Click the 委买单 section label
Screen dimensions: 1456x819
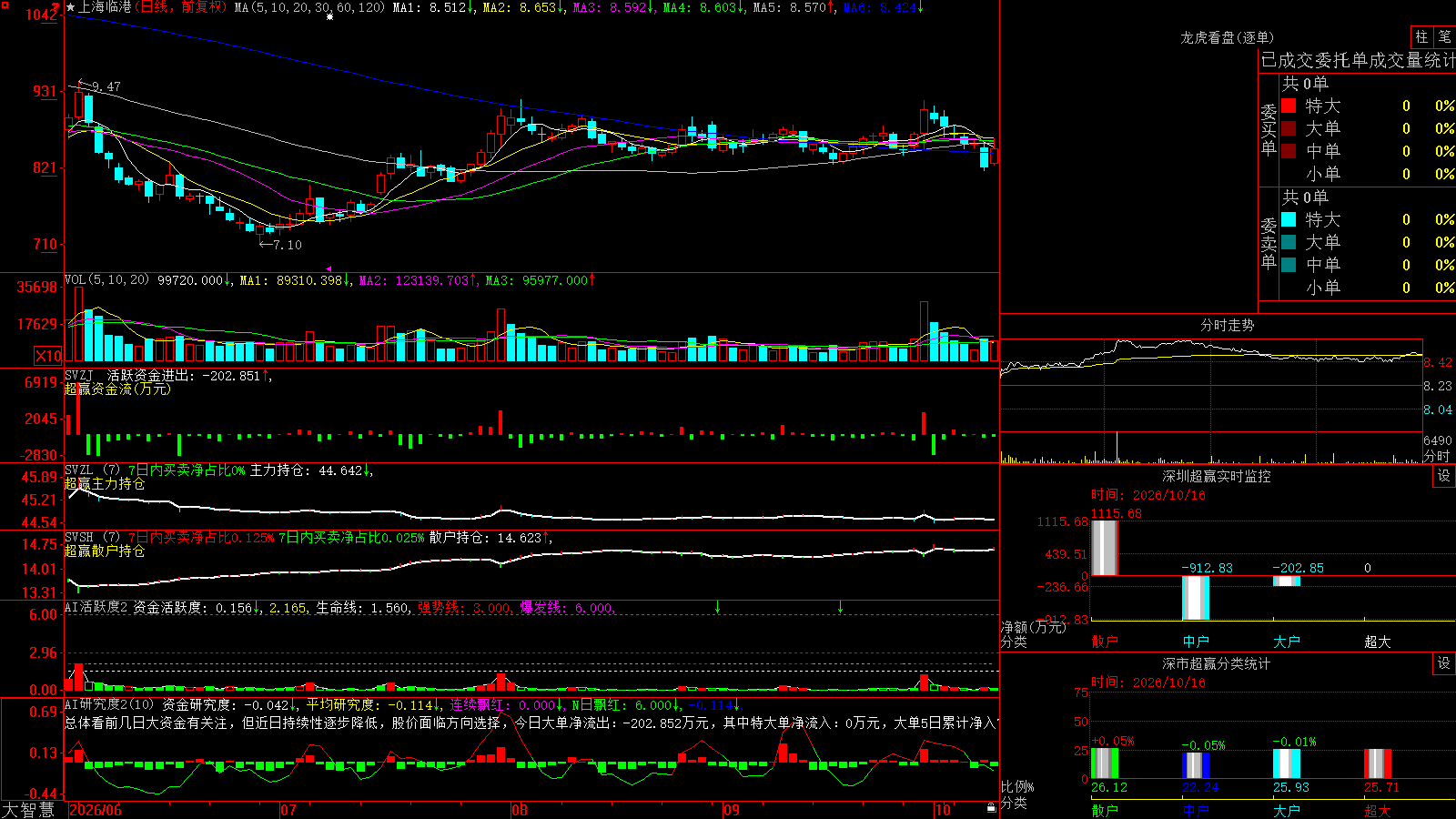[1269, 130]
